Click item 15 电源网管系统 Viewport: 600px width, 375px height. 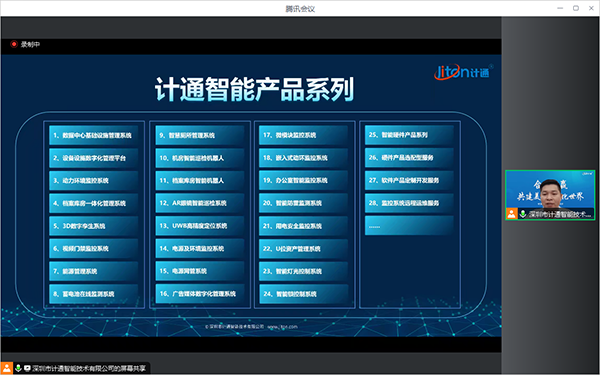[200, 271]
